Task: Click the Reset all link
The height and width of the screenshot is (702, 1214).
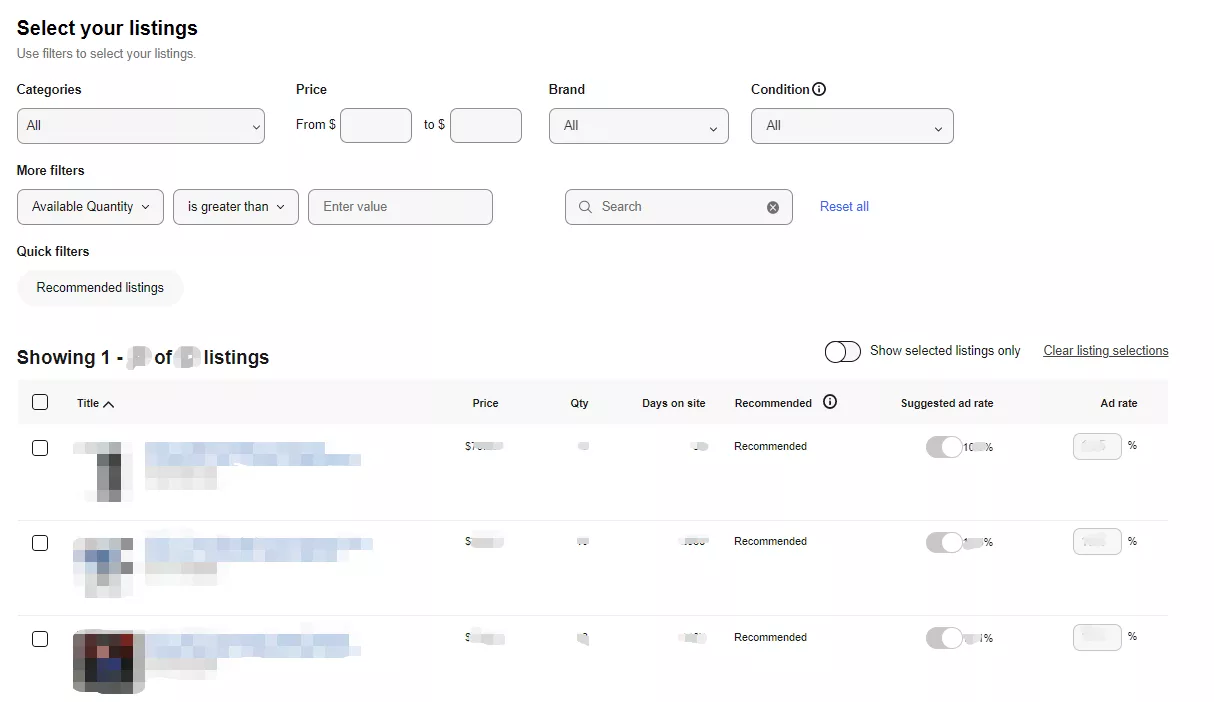Action: coord(844,207)
